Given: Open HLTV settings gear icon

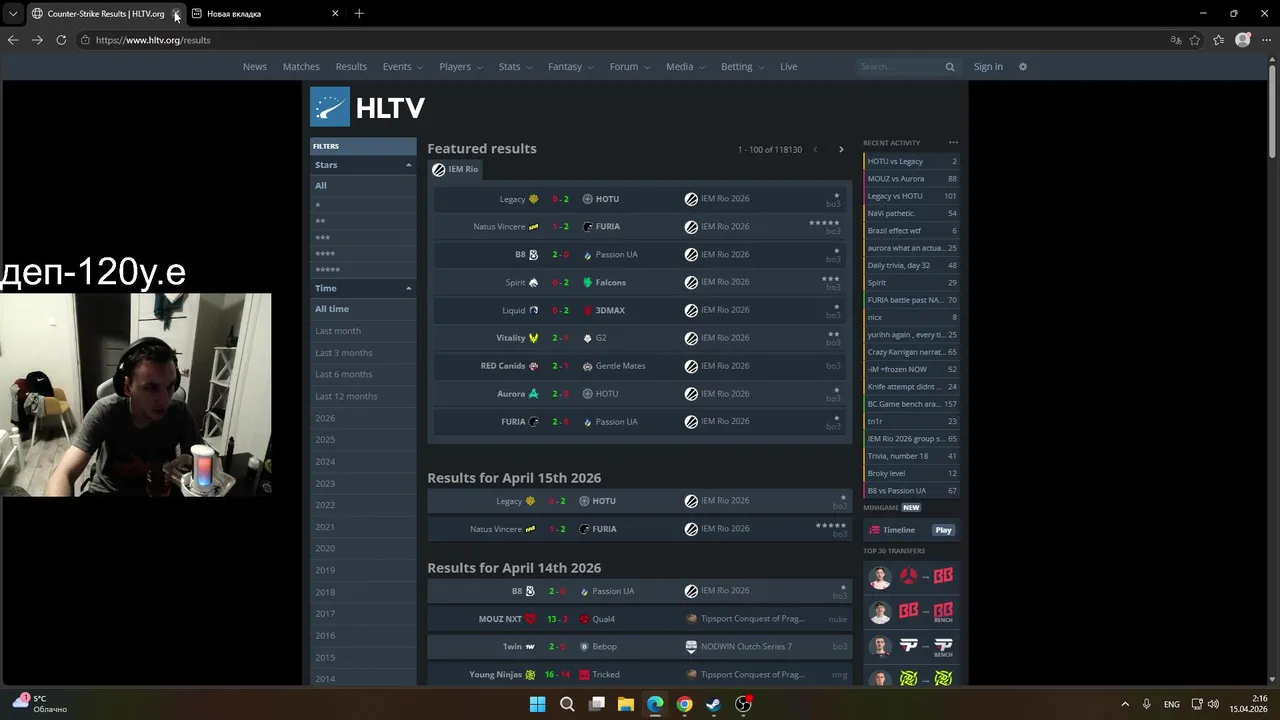Looking at the screenshot, I should 1022,67.
